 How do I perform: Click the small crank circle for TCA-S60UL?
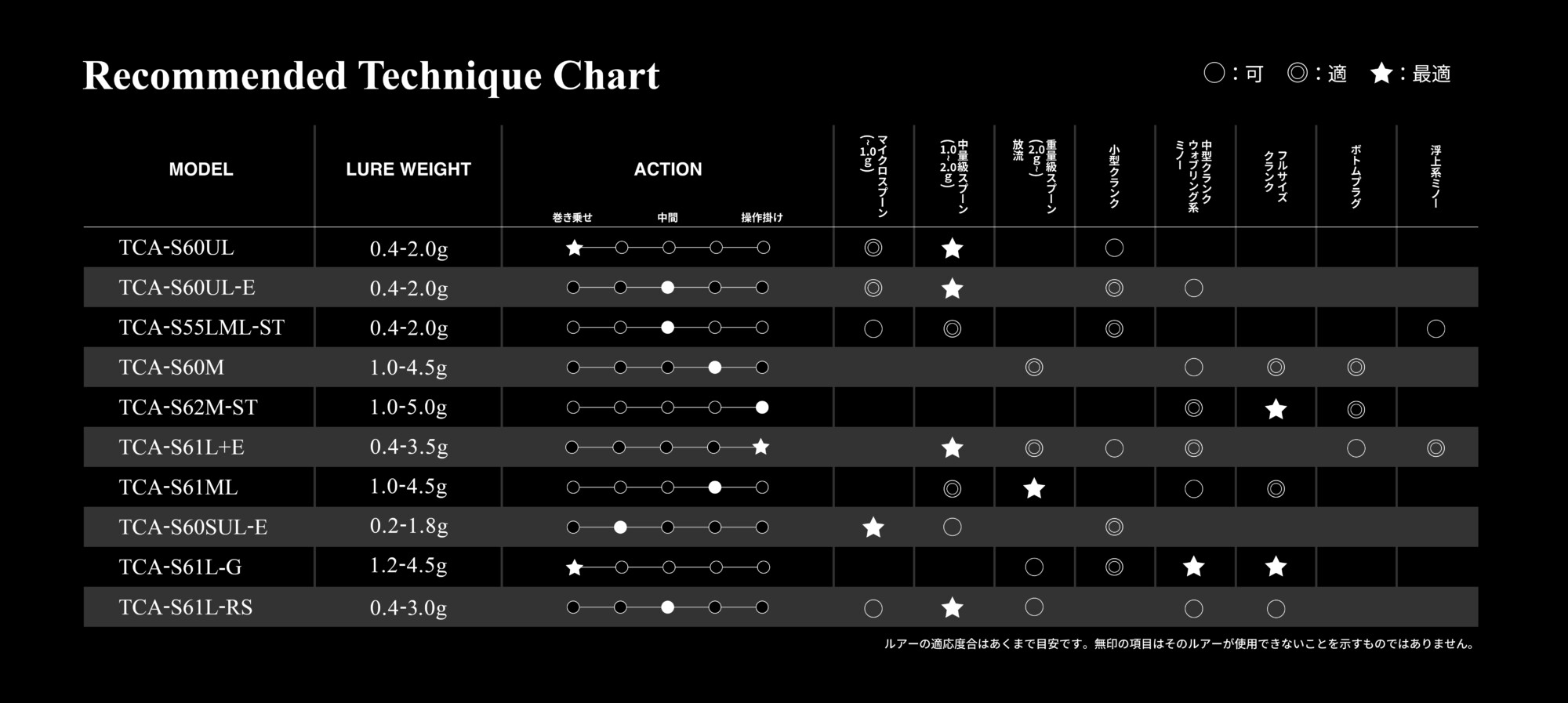click(1114, 248)
